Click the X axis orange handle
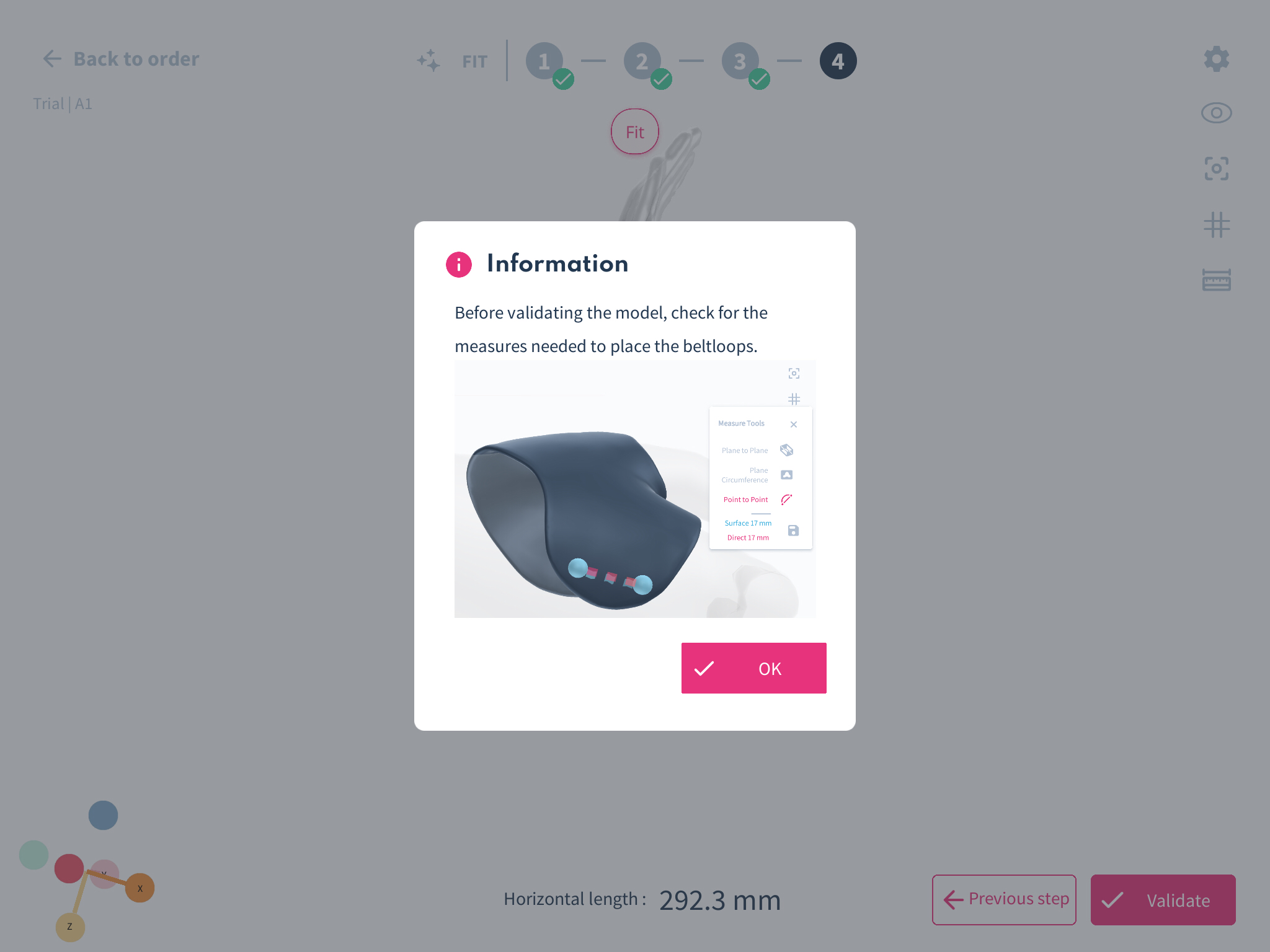 point(140,888)
